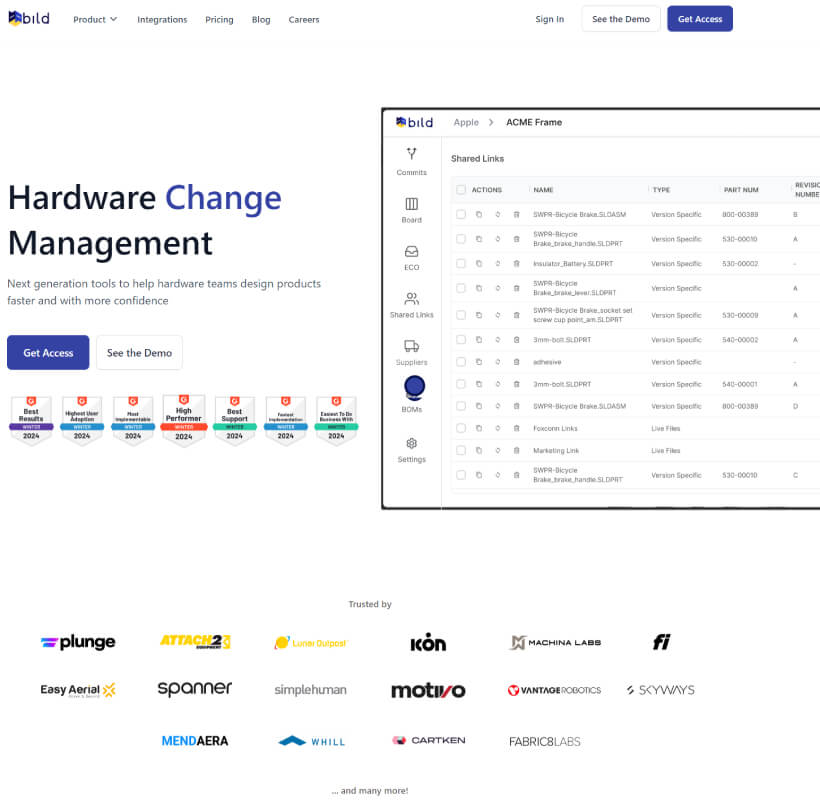Check the adhesive row checkbox
The height and width of the screenshot is (800, 820).
461,362
